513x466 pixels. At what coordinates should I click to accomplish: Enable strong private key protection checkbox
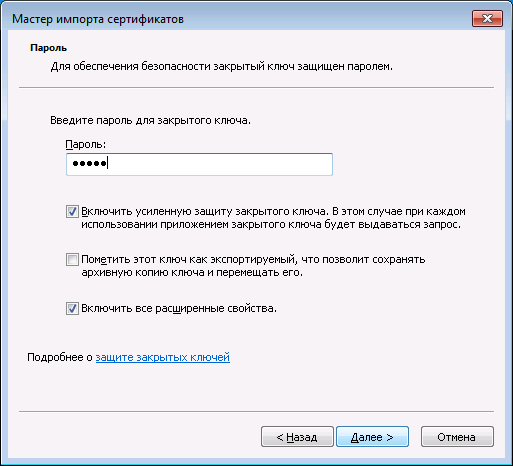[x=72, y=212]
